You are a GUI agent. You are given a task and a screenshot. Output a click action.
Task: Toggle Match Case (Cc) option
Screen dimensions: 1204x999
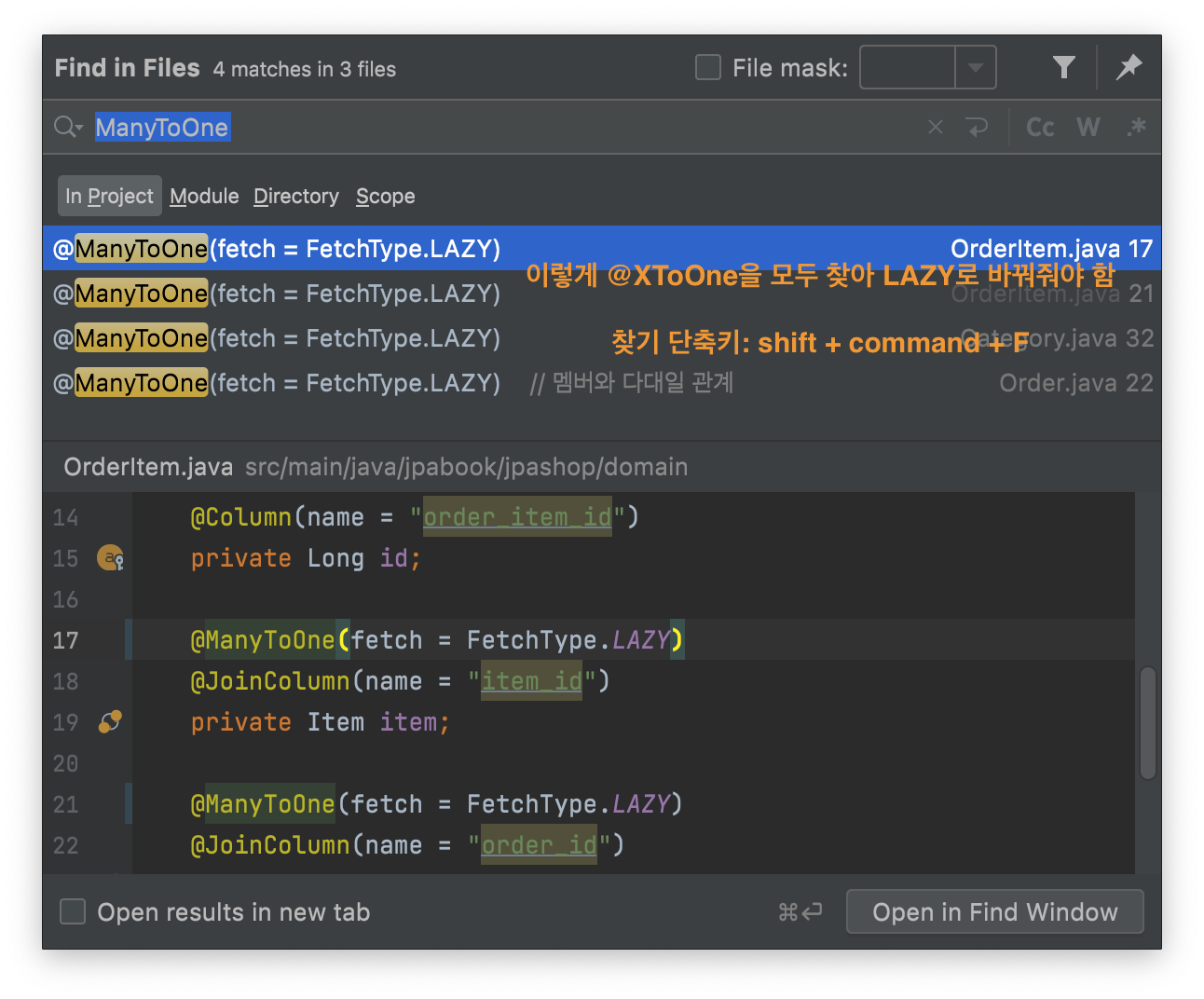point(1040,128)
